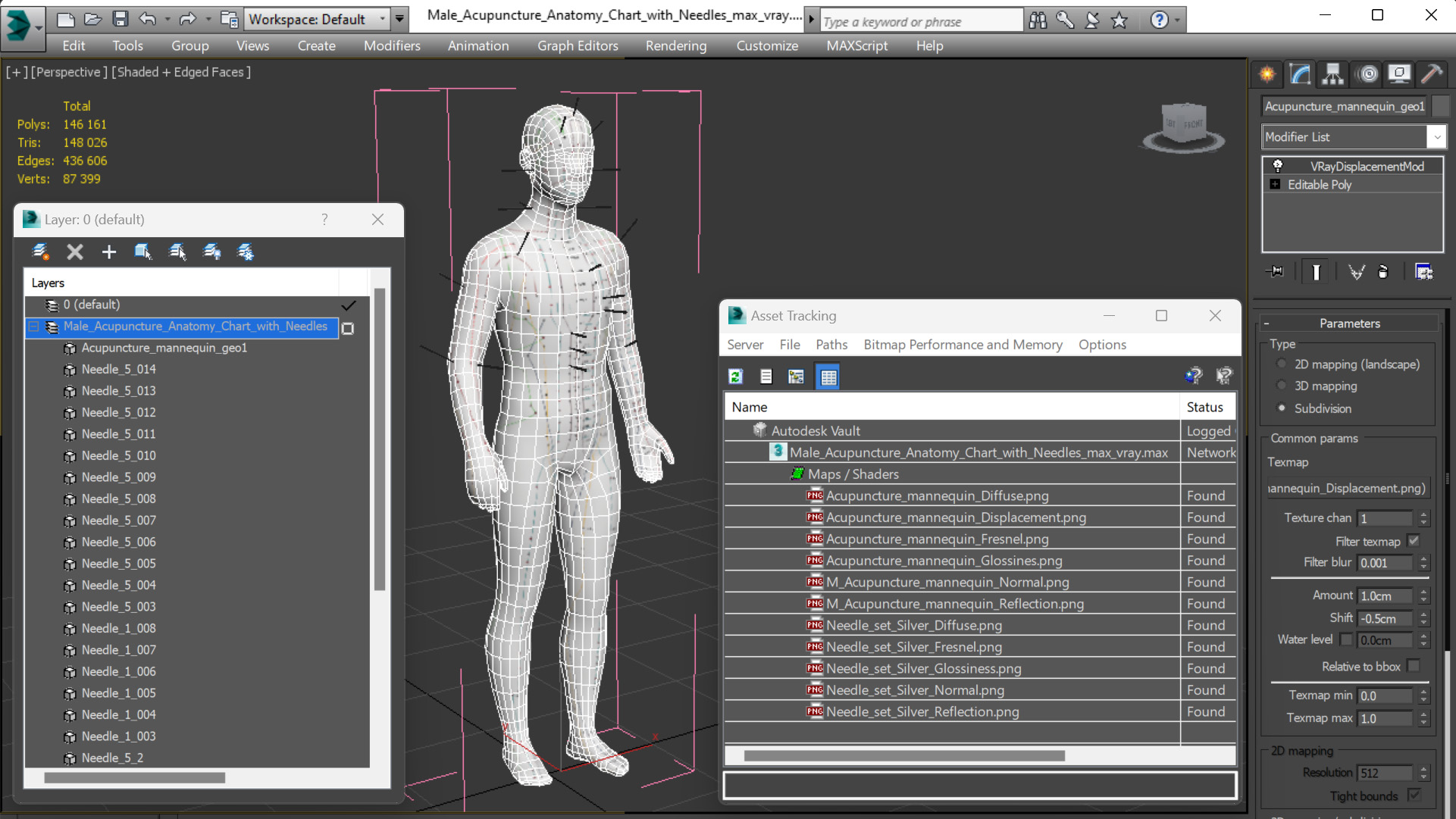The height and width of the screenshot is (819, 1456).
Task: Click the Refresh icon in Asset Tracking
Action: pyautogui.click(x=735, y=377)
